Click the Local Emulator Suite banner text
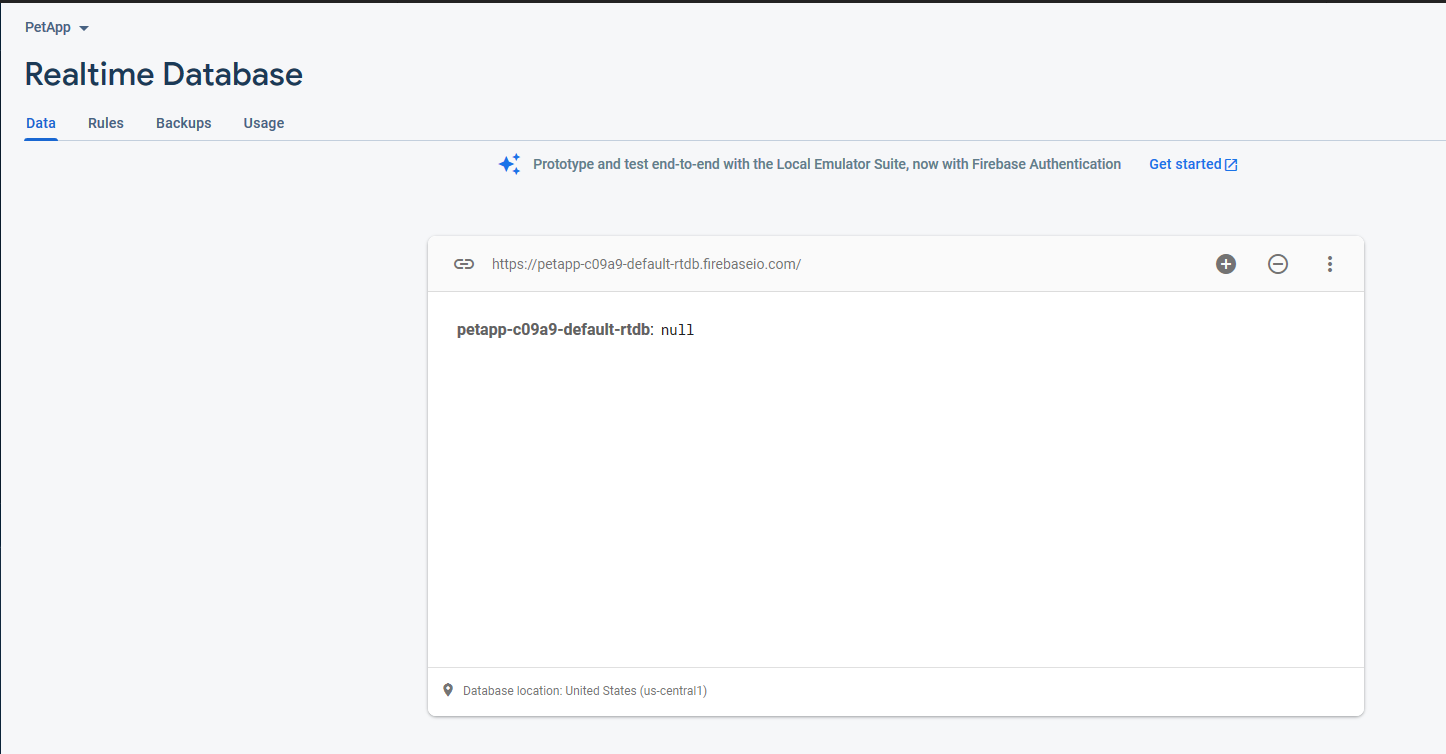This screenshot has height=754, width=1446. pos(827,164)
